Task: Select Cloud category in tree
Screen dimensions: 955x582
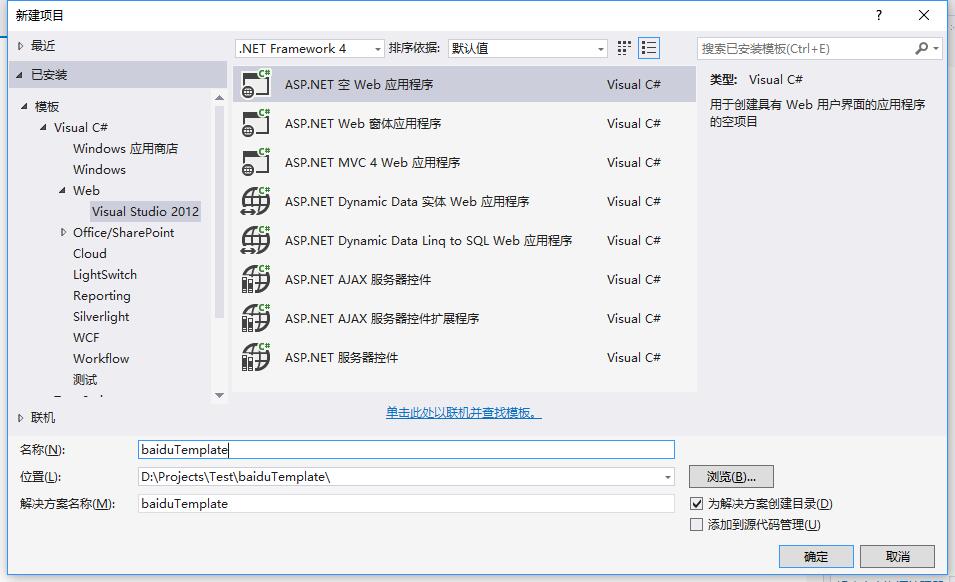Action: (x=90, y=253)
